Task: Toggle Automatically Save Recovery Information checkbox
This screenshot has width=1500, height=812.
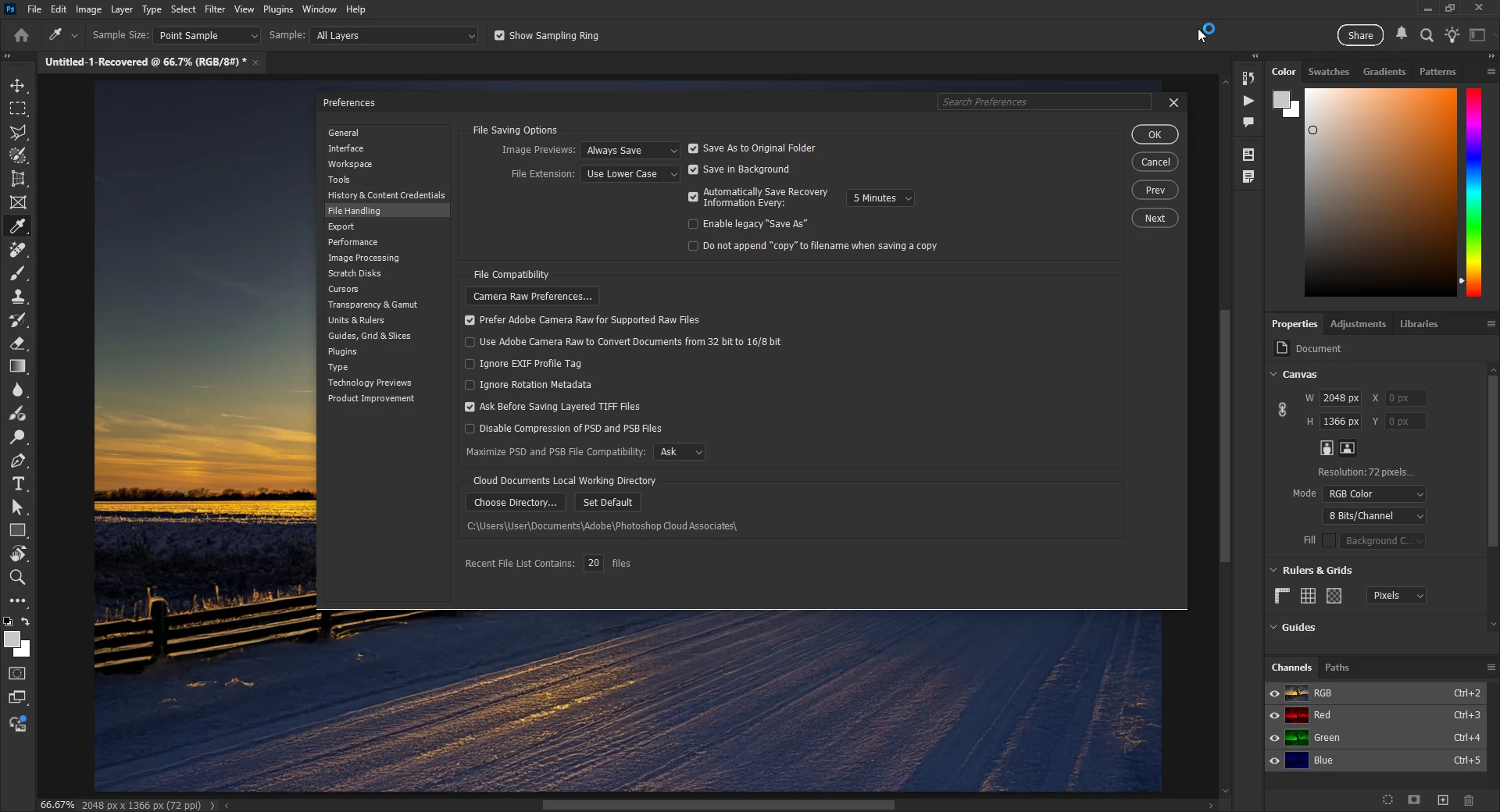Action: 693,198
